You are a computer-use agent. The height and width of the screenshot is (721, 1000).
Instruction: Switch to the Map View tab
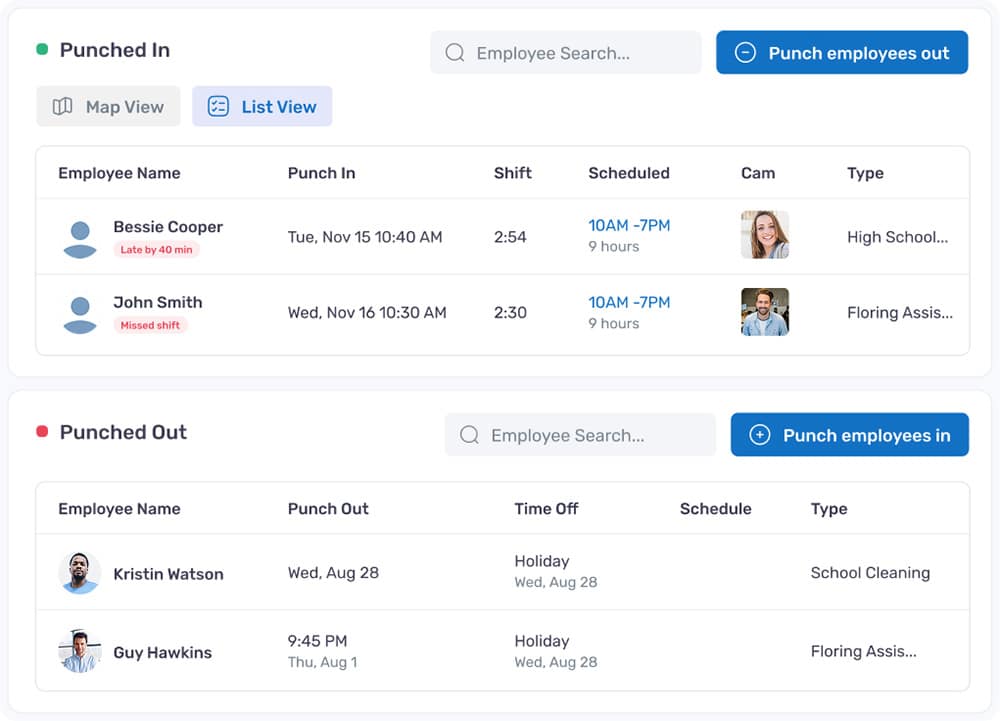[x=108, y=106]
